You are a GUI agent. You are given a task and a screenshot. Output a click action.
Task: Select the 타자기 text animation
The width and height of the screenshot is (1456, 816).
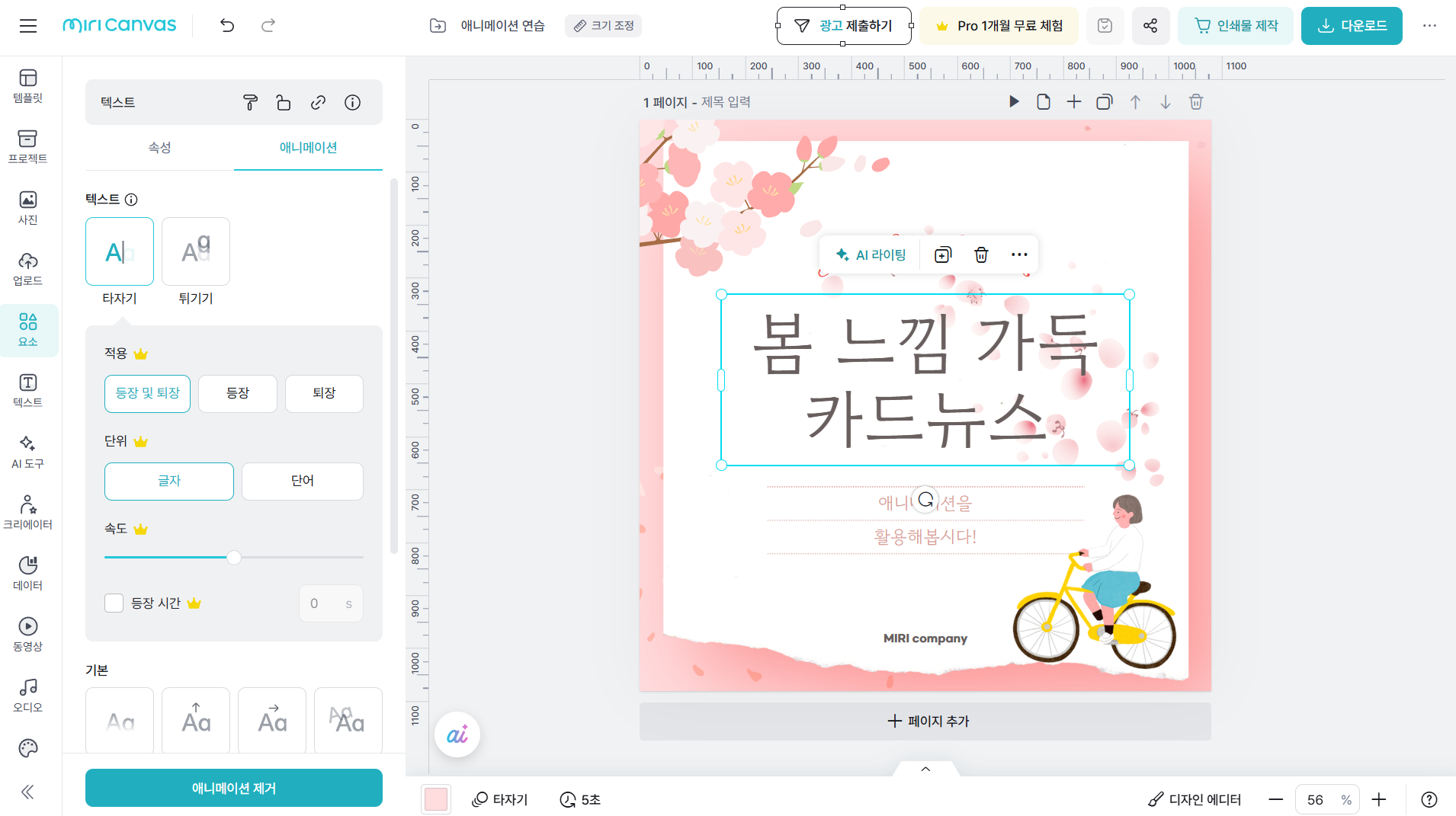(x=120, y=251)
